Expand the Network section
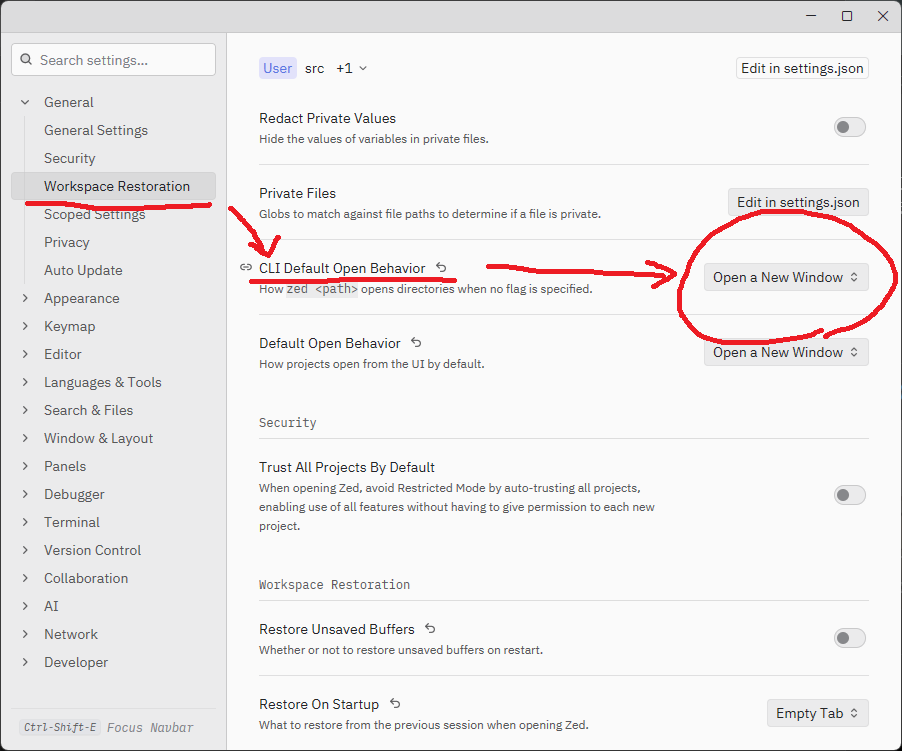This screenshot has width=902, height=751. click(x=25, y=634)
